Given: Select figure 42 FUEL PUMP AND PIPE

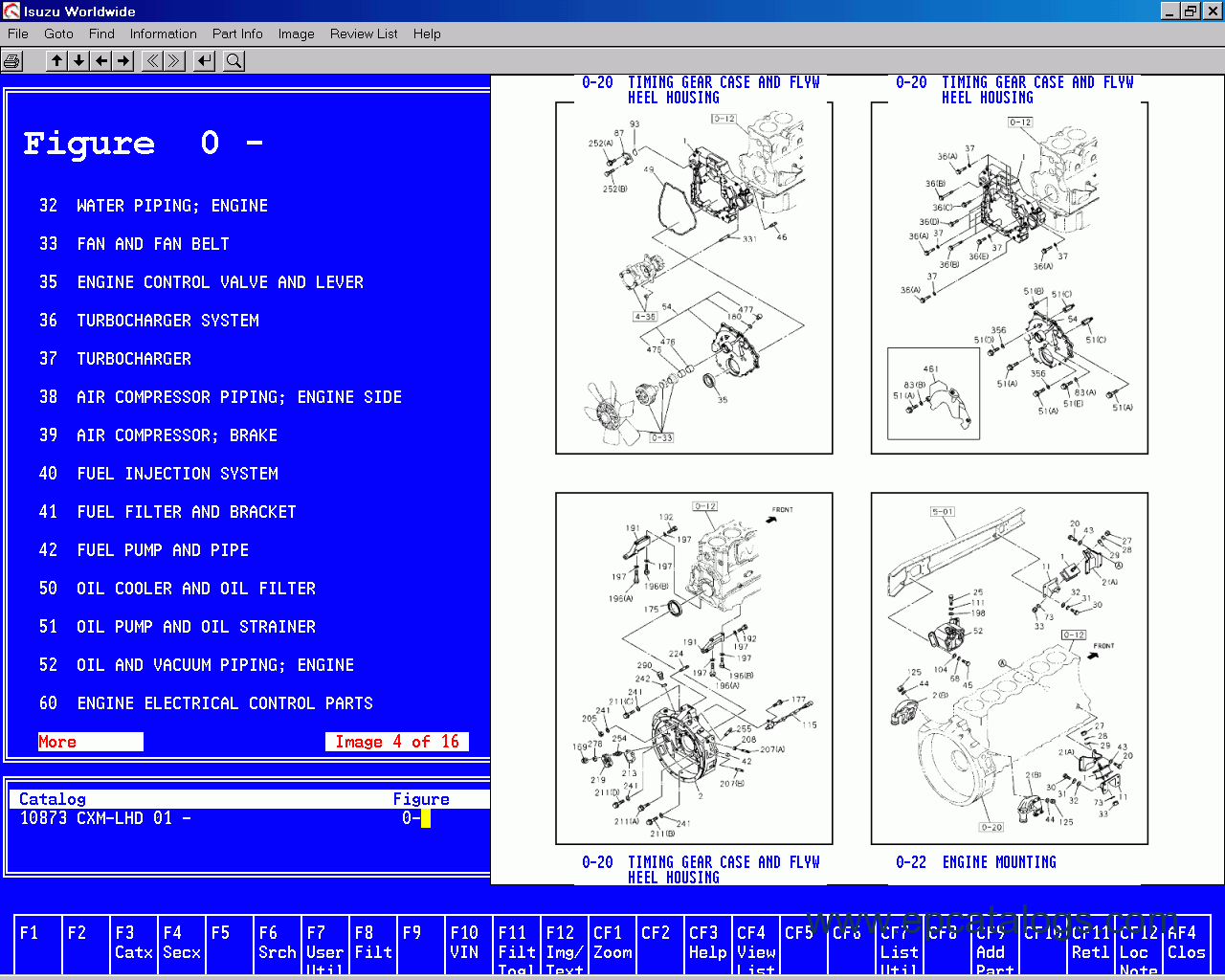Looking at the screenshot, I should 144,550.
